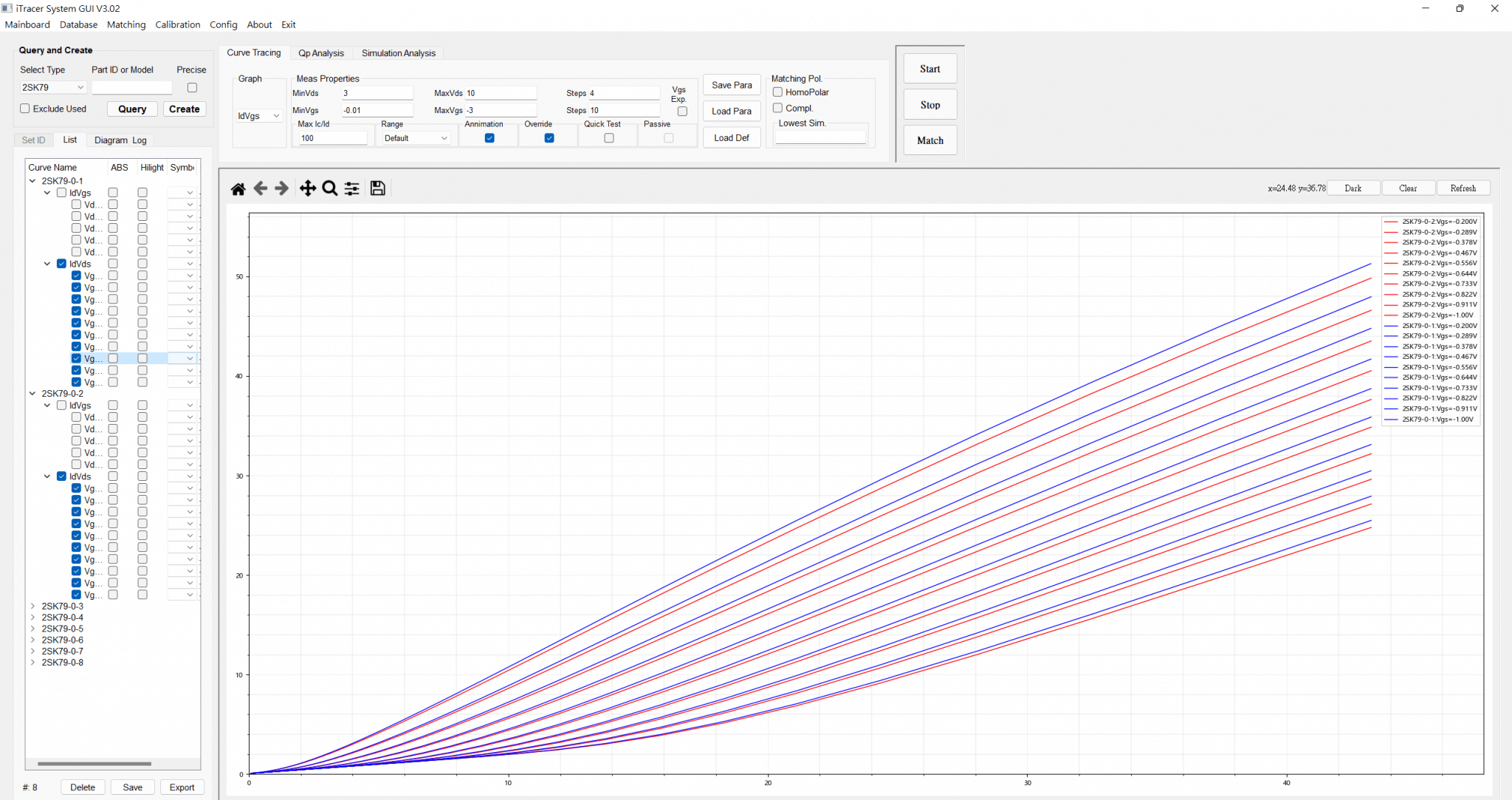Image resolution: width=1512 pixels, height=800 pixels.
Task: Click the Start button
Action: point(930,69)
